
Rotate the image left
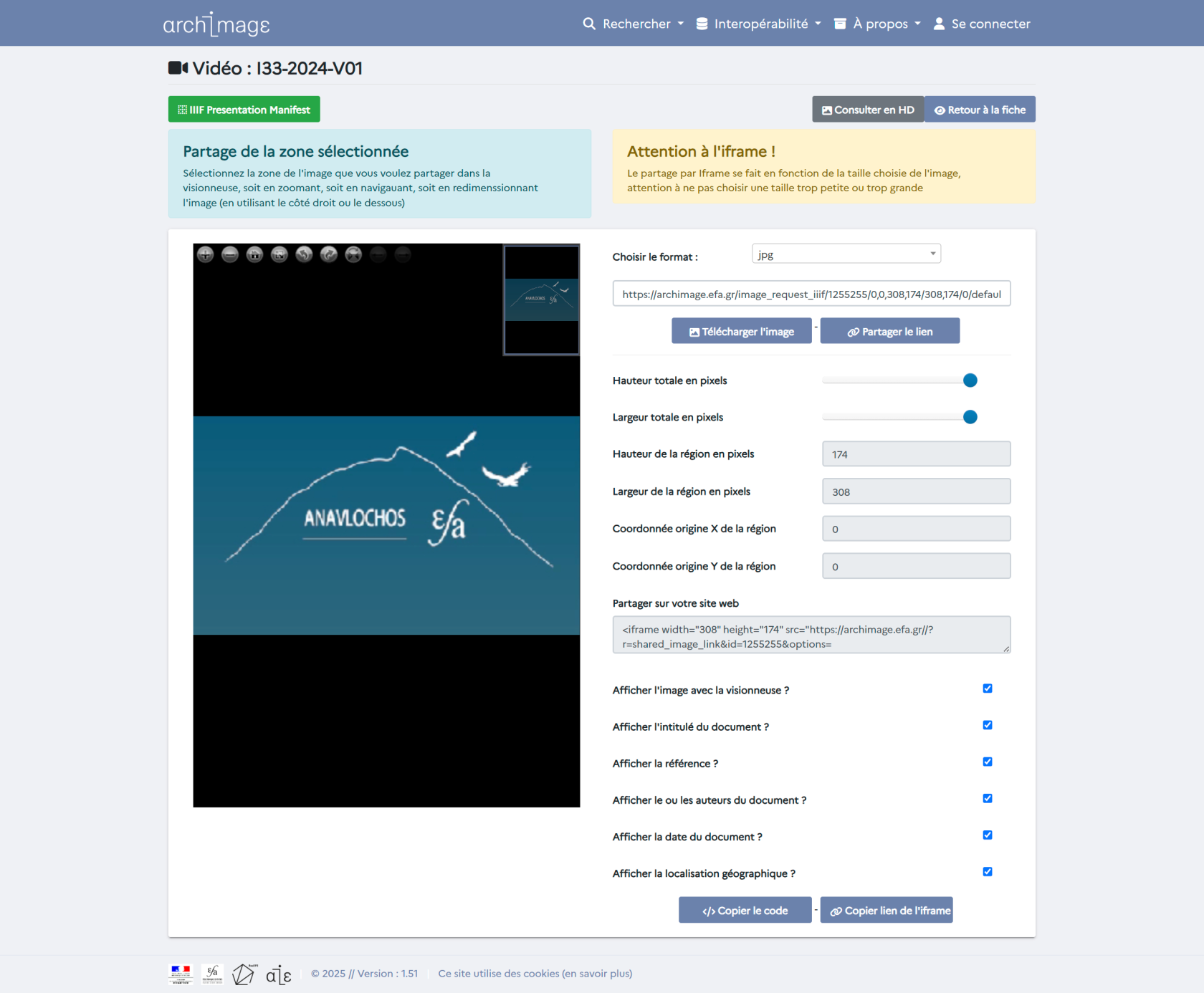coord(304,254)
